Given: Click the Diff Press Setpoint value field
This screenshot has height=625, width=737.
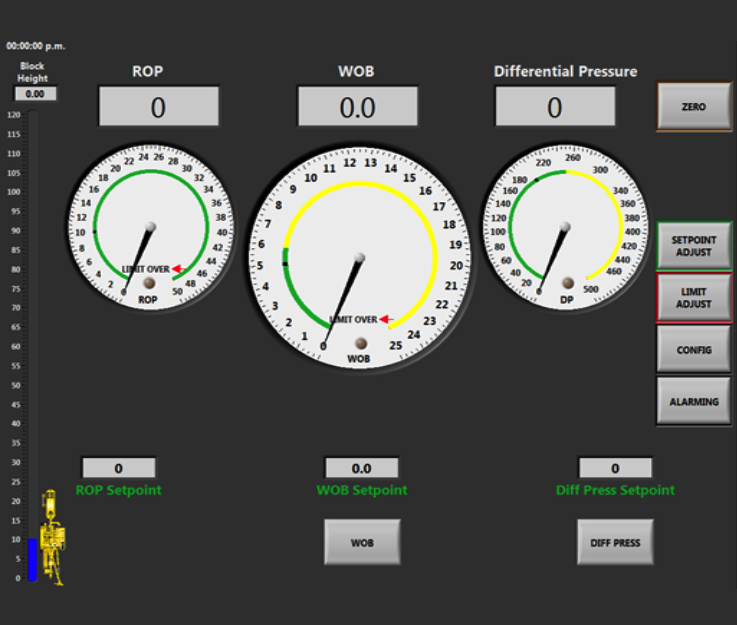Looking at the screenshot, I should (615, 468).
